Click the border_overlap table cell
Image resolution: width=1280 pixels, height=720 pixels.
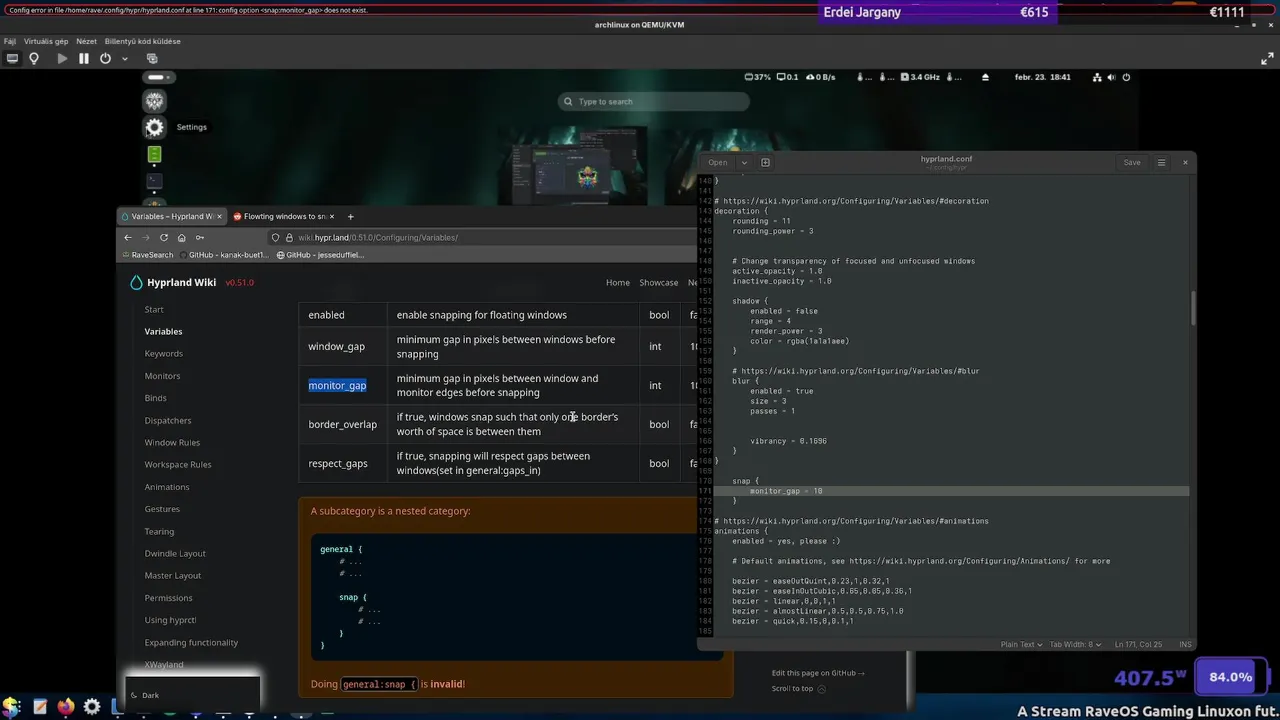coord(342,424)
